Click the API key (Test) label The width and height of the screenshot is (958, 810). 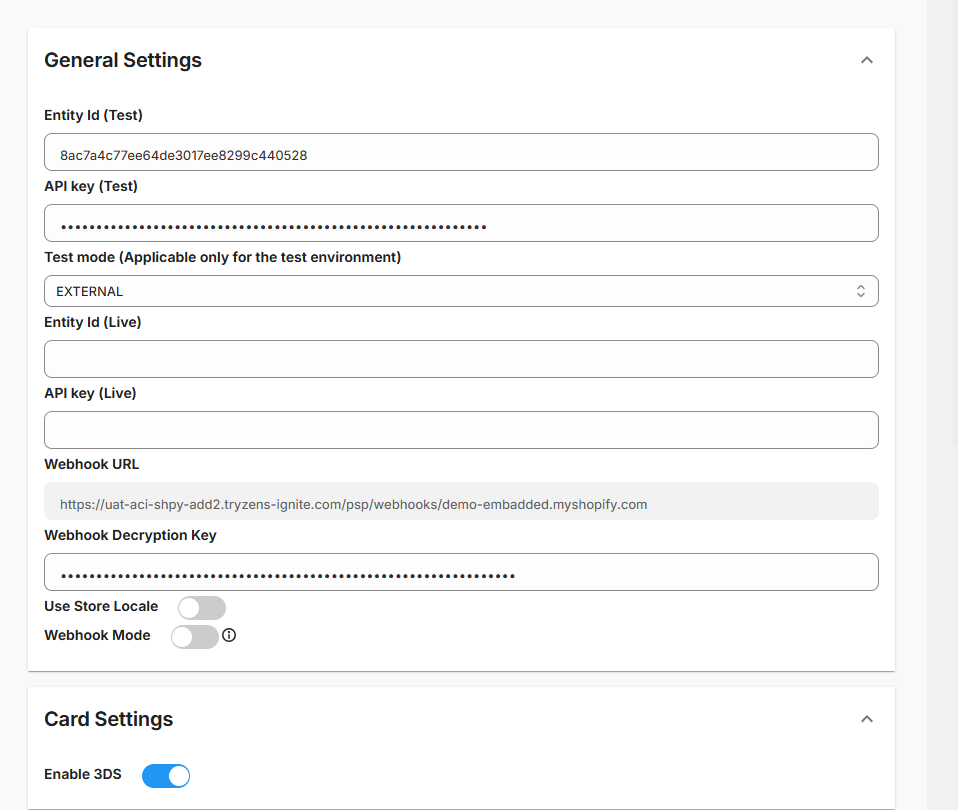click(90, 186)
